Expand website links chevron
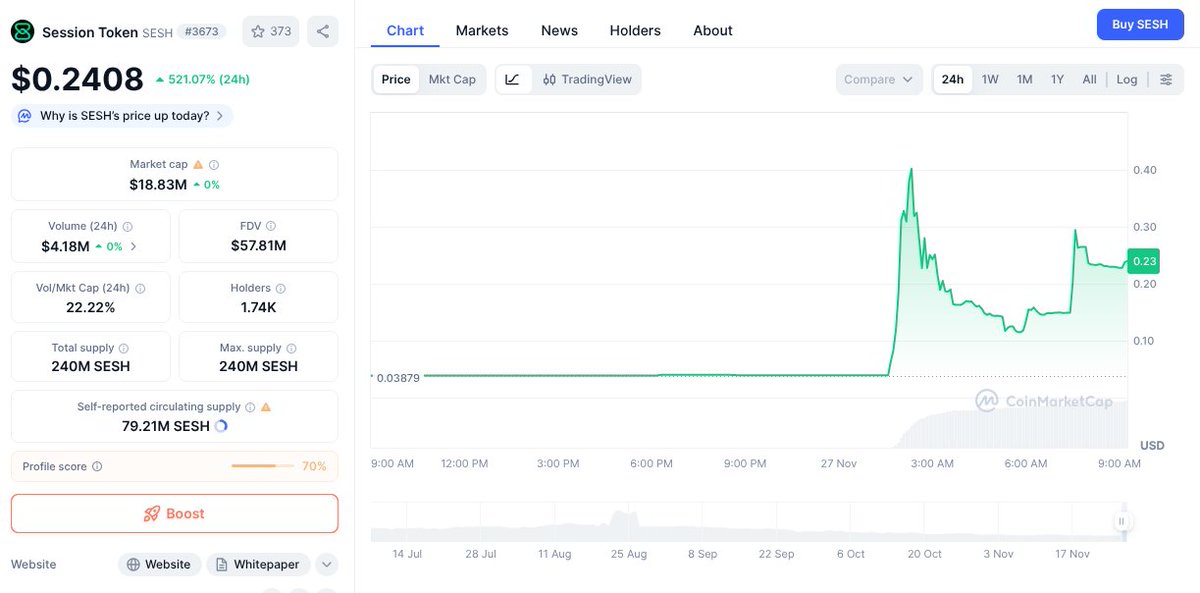Screen dimensions: 1200x593 [327, 564]
